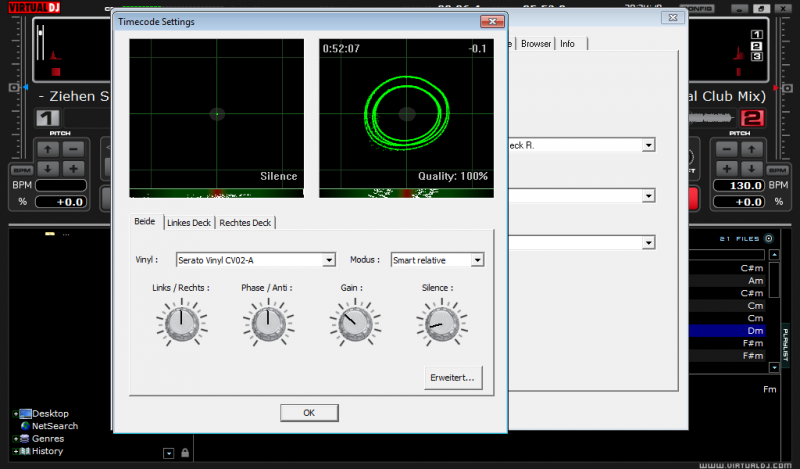Screen dimensions: 800x469
Task: Switch to the Linkes Deck tab
Action: coord(189,223)
